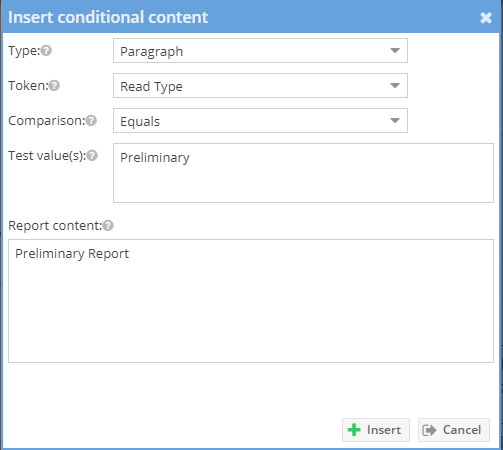Image resolution: width=503 pixels, height=450 pixels.
Task: Expand the Comparison dropdown arrow
Action: pyautogui.click(x=395, y=121)
